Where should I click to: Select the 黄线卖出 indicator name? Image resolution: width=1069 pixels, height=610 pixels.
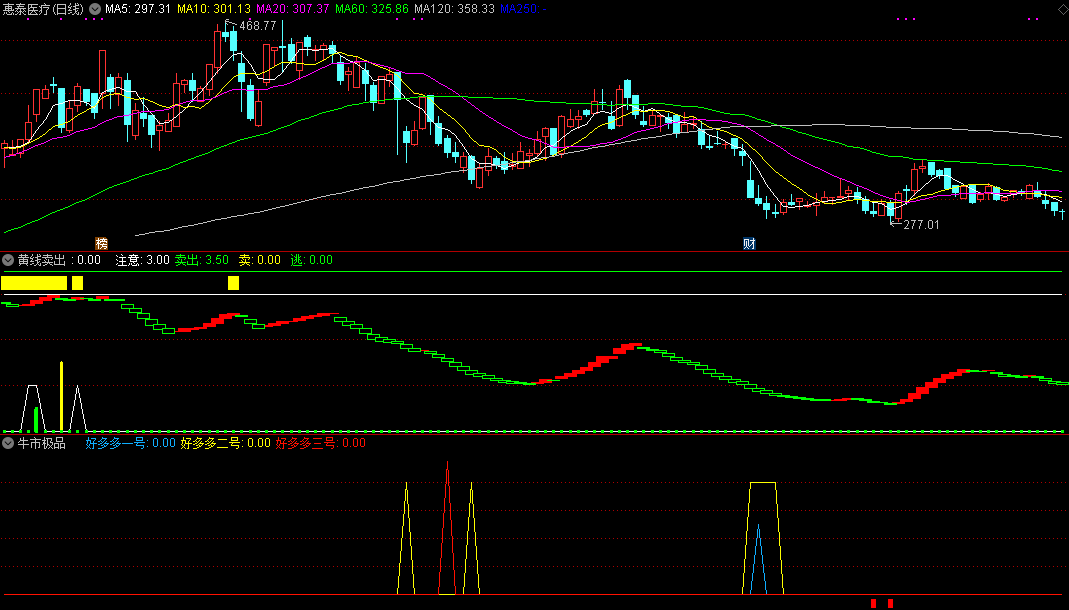[42, 260]
